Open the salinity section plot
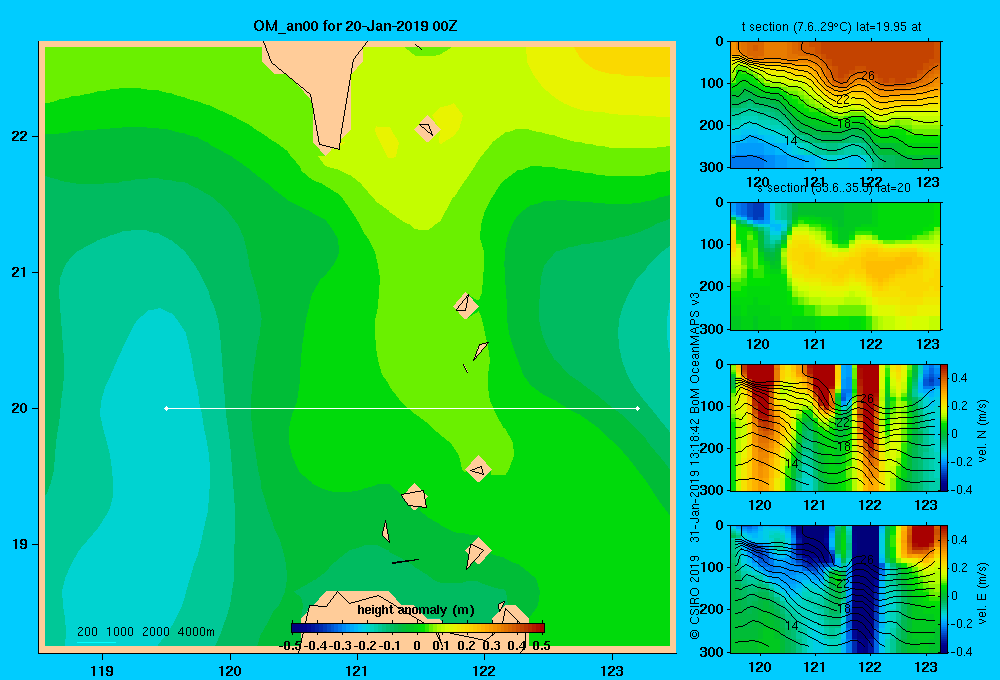This screenshot has height=680, width=1000. (x=835, y=265)
